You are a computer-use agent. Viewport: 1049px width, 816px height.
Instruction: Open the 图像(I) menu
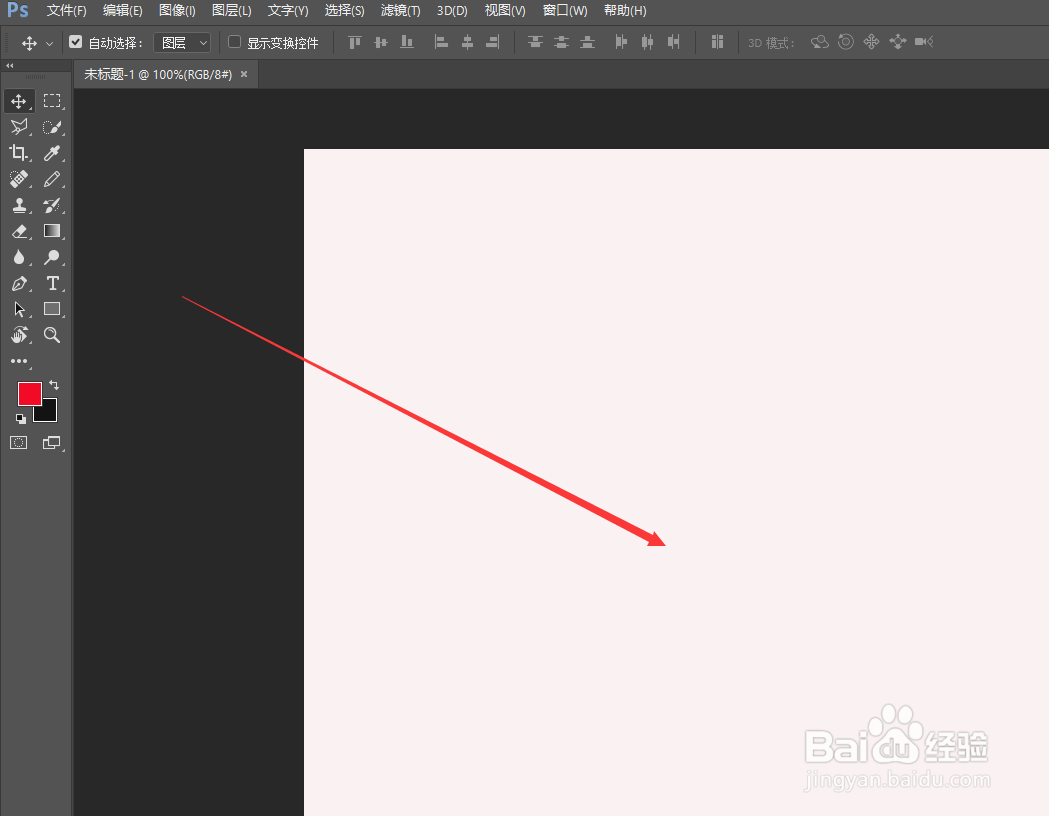[x=177, y=11]
